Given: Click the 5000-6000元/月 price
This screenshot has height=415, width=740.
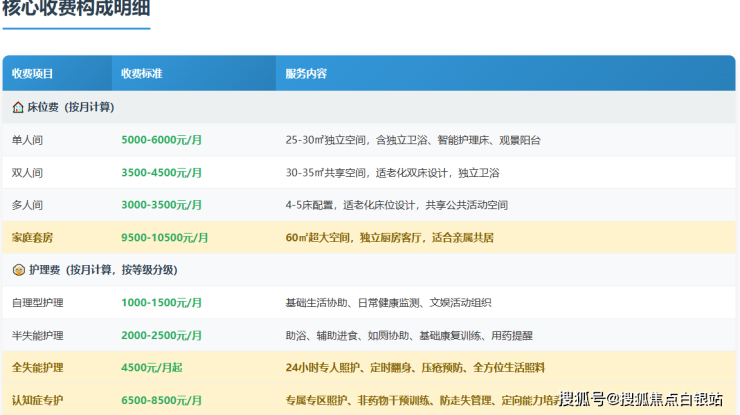Looking at the screenshot, I should [161, 140].
